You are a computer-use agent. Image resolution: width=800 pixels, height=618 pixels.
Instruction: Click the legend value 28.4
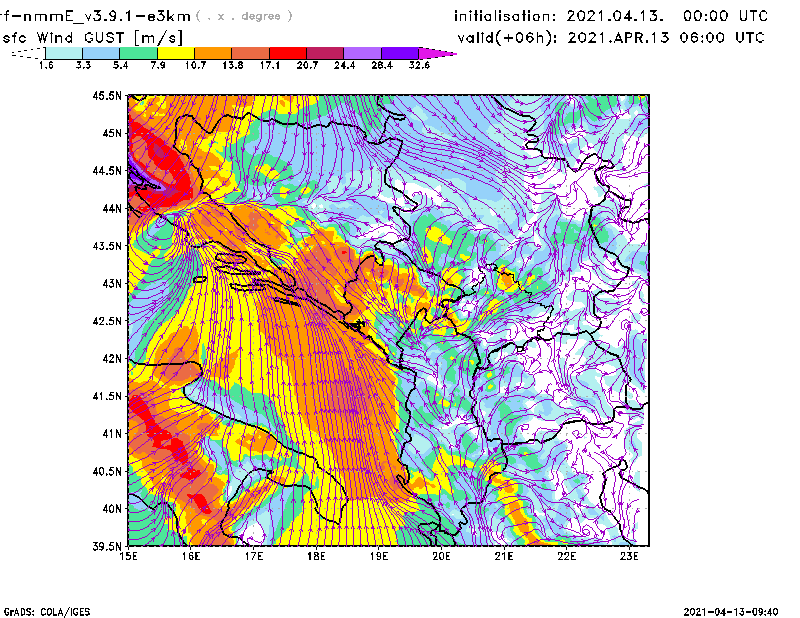tap(382, 65)
